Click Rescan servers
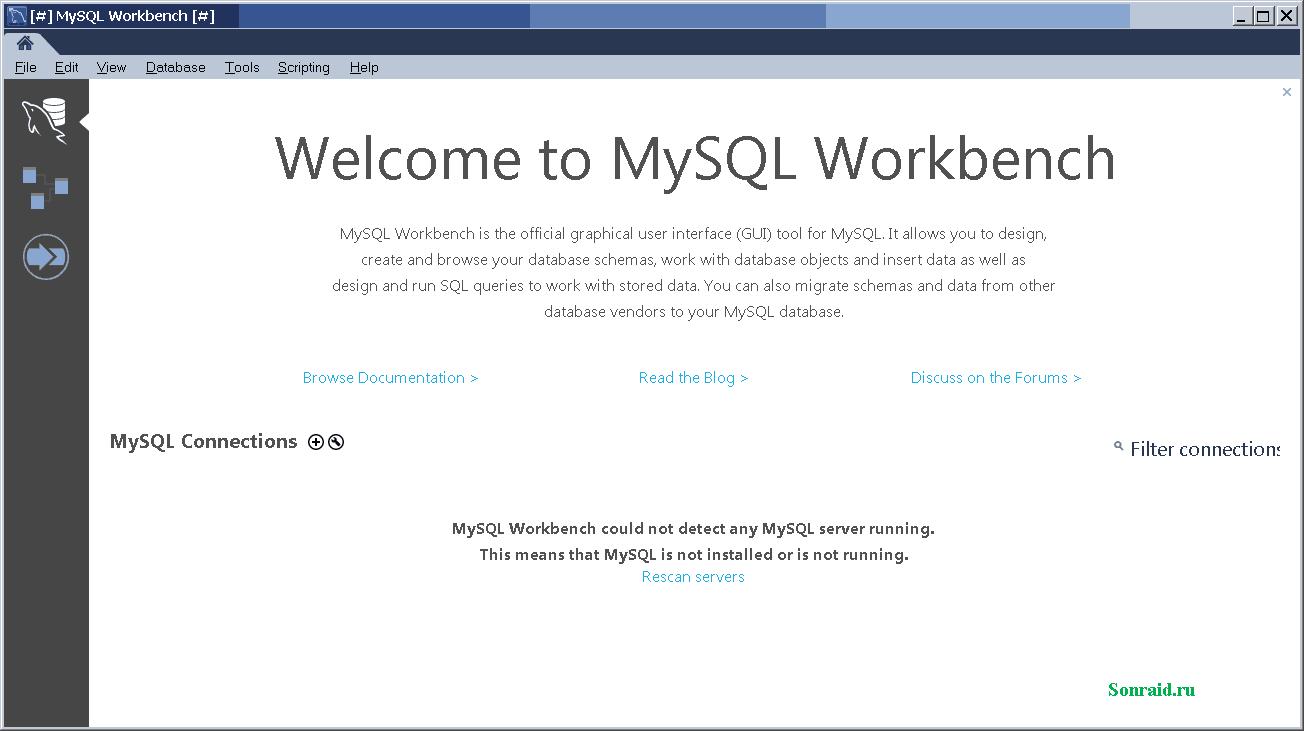1304x731 pixels. pyautogui.click(x=693, y=576)
